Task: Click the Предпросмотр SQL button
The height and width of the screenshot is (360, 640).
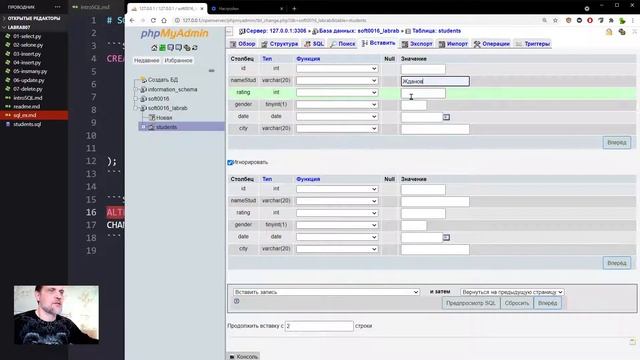Action: click(x=471, y=303)
